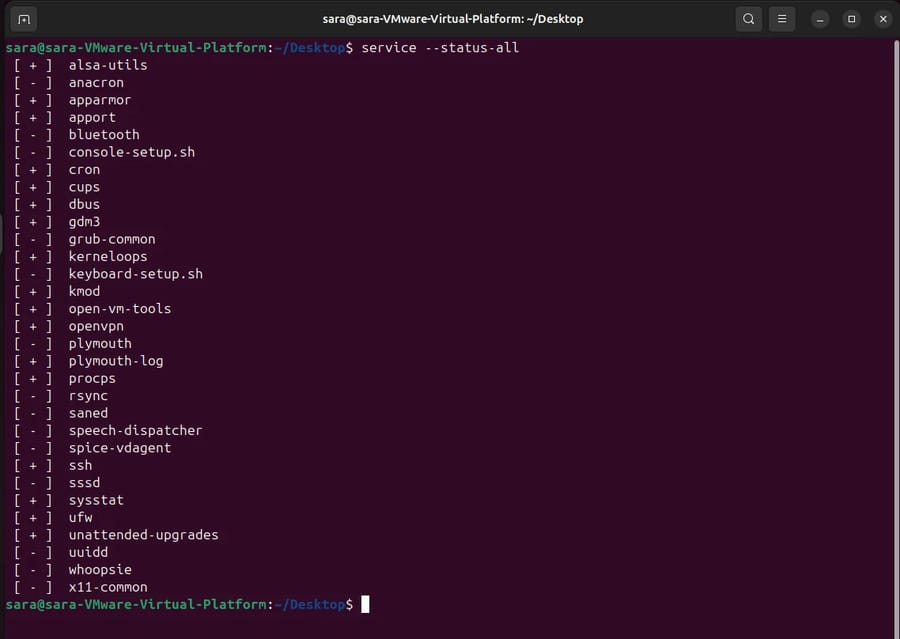Viewport: 900px width, 639px height.
Task: Open the hamburger menu
Action: point(782,19)
